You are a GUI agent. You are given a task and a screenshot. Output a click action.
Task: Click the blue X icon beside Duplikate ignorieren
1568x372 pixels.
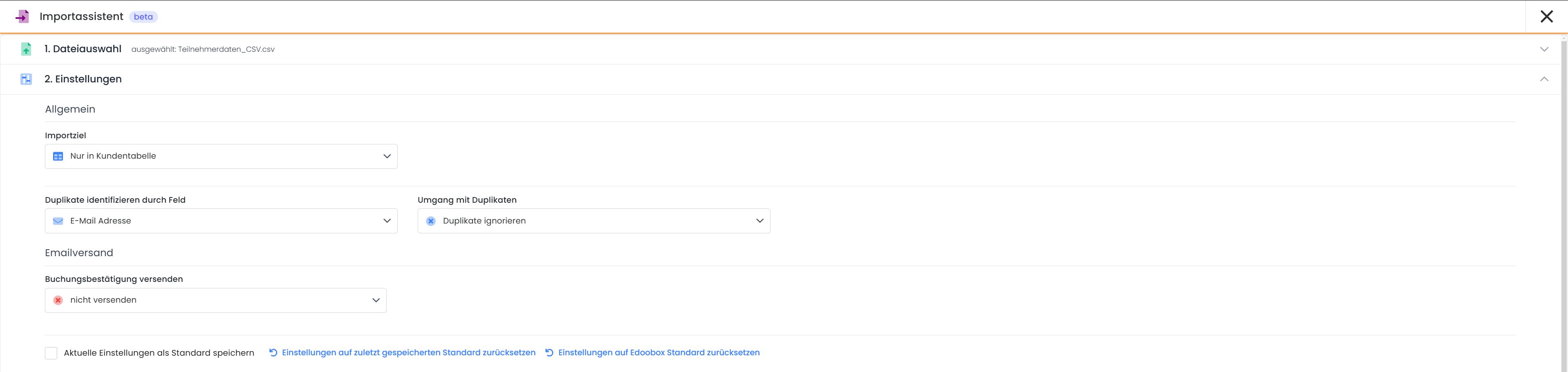point(431,221)
